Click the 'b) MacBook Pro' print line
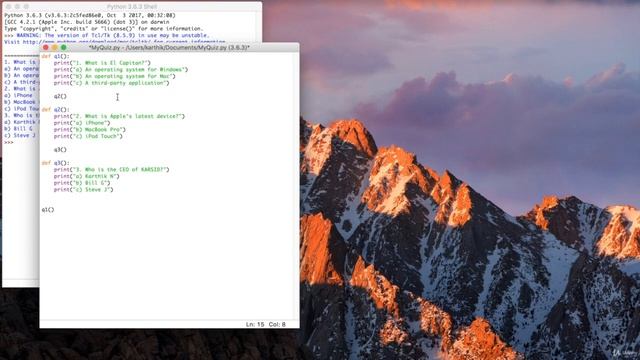 (90, 129)
